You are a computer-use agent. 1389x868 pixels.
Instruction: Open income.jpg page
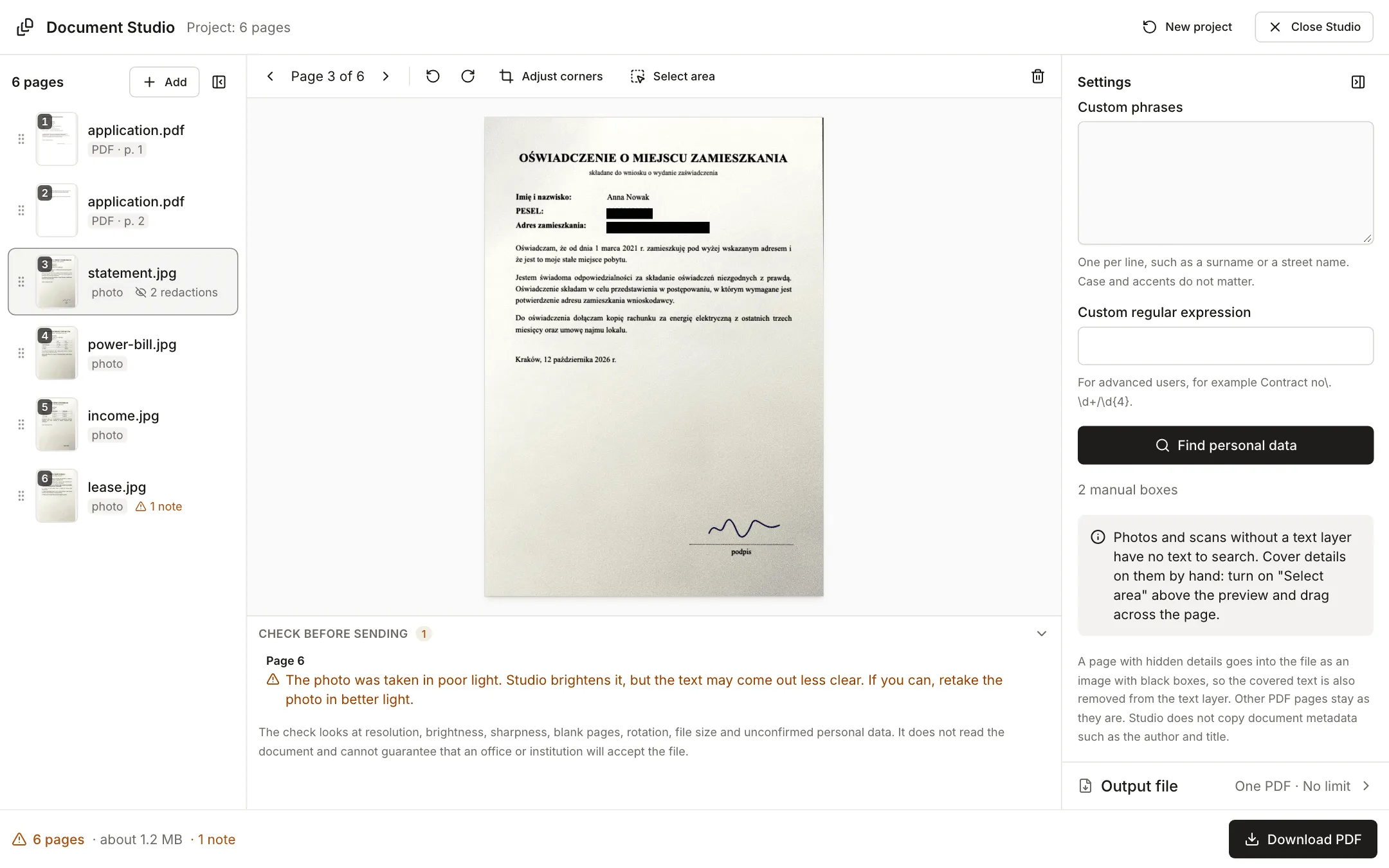[x=123, y=424]
